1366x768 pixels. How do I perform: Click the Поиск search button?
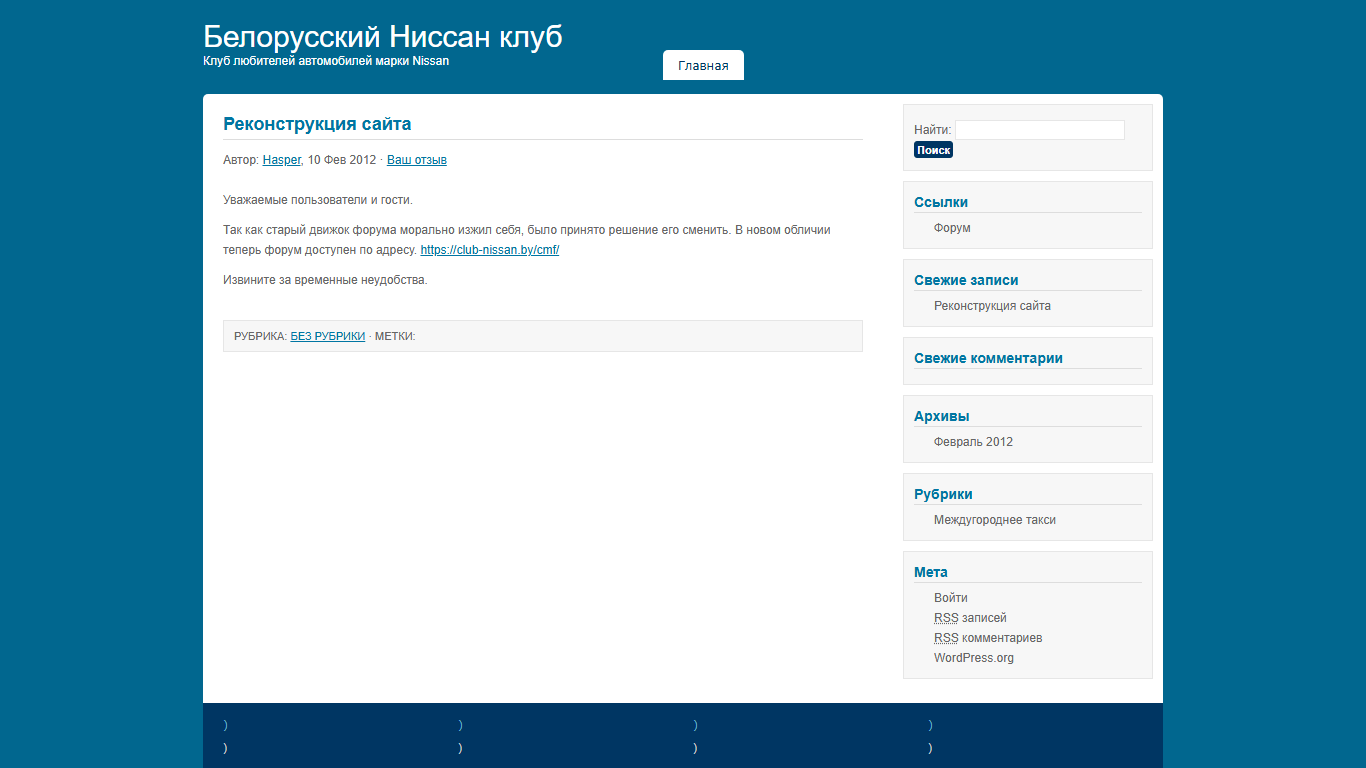point(933,150)
